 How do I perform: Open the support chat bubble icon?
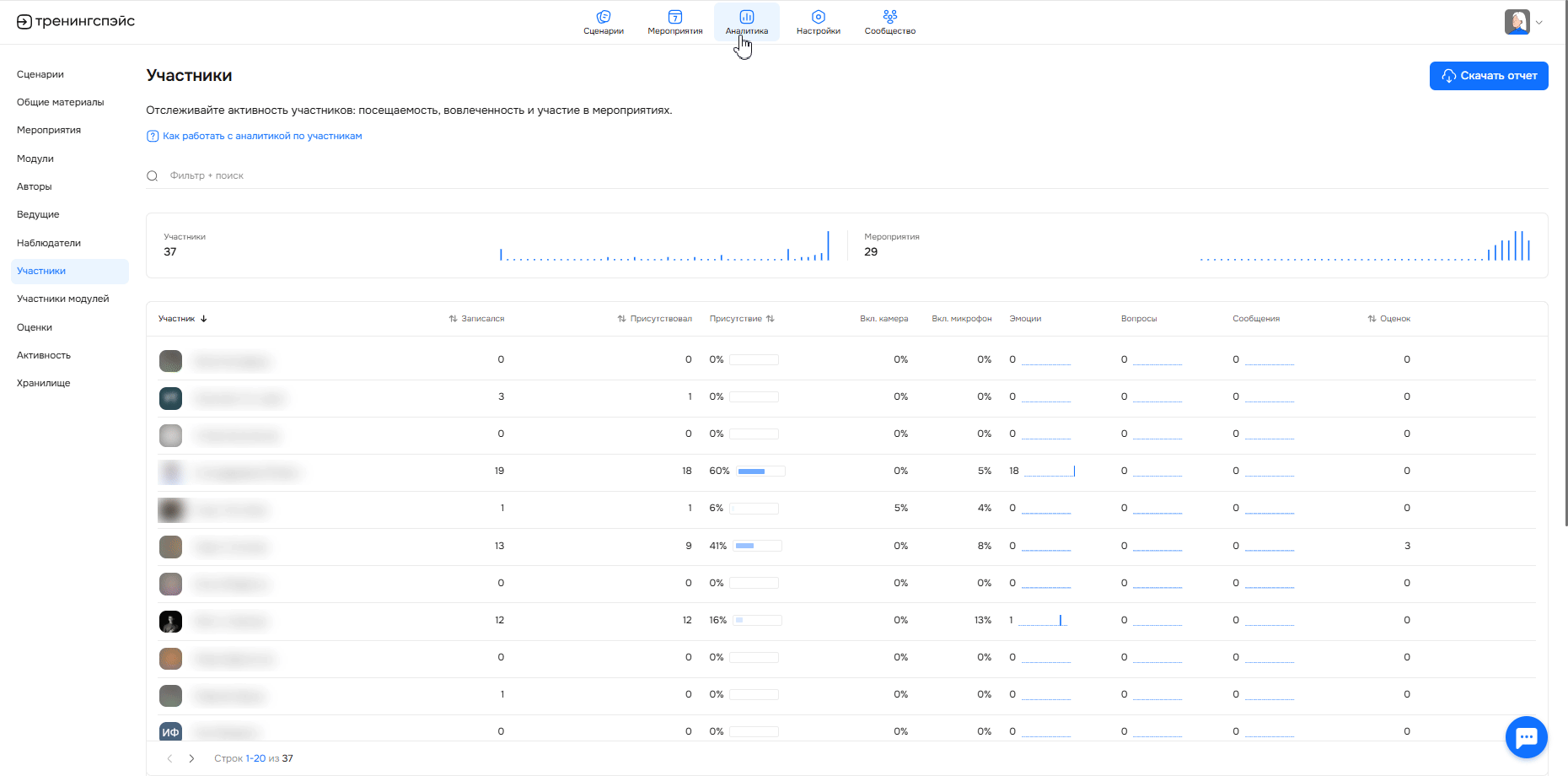click(x=1526, y=737)
